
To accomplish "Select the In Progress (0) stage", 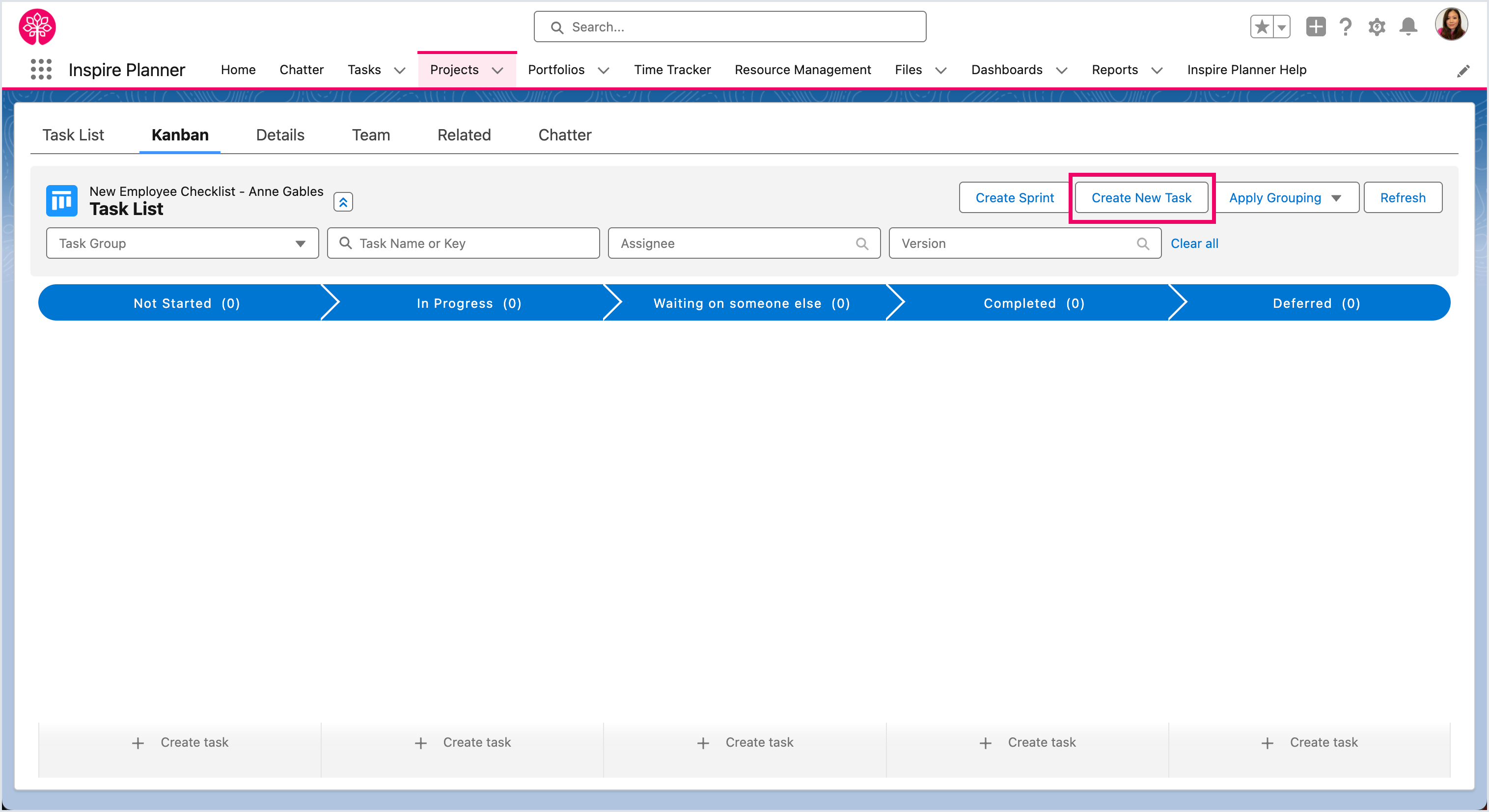I will (469, 303).
